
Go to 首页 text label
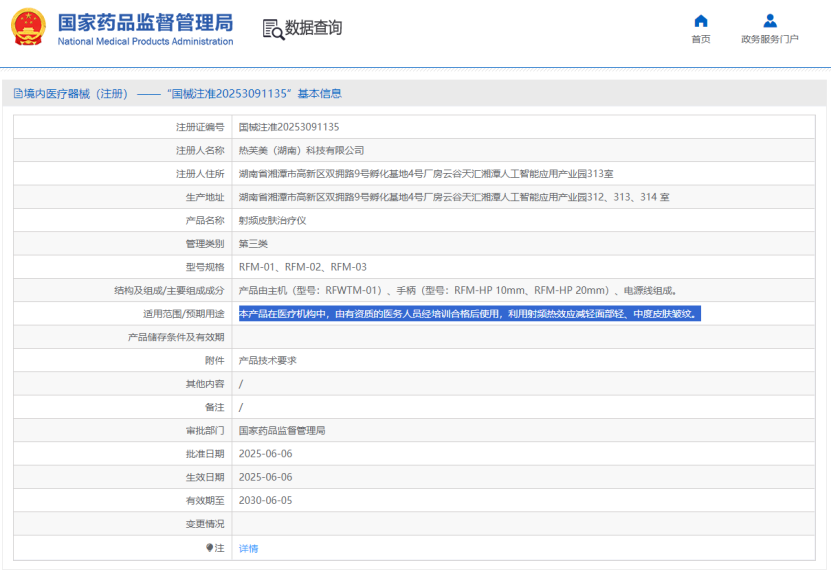701,40
